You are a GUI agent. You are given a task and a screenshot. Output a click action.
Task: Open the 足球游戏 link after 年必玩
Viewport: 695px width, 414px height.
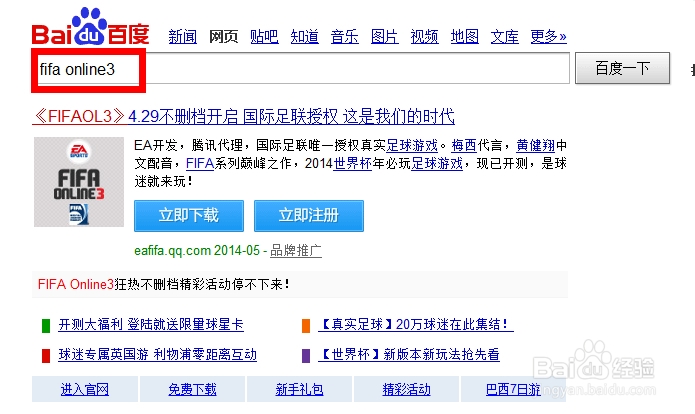(437, 164)
